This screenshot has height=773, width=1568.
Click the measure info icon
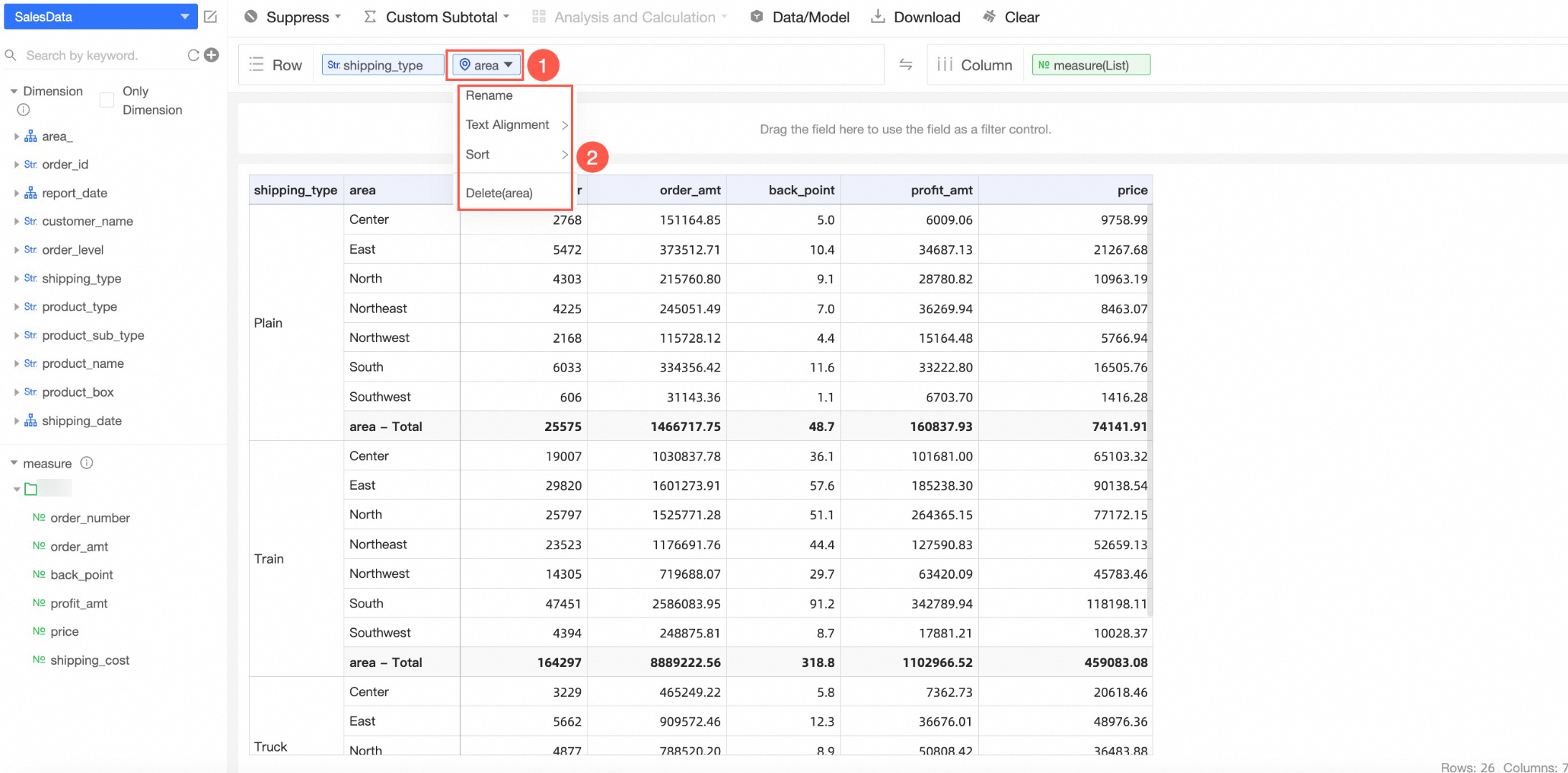coord(87,463)
